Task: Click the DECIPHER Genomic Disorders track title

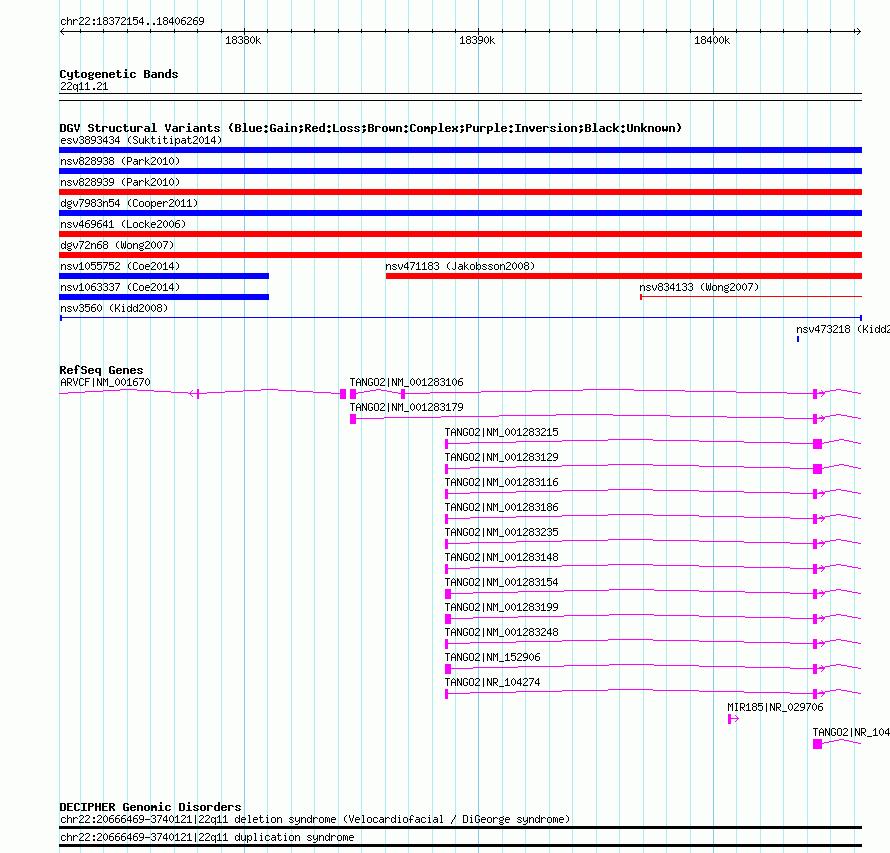Action: (150, 807)
